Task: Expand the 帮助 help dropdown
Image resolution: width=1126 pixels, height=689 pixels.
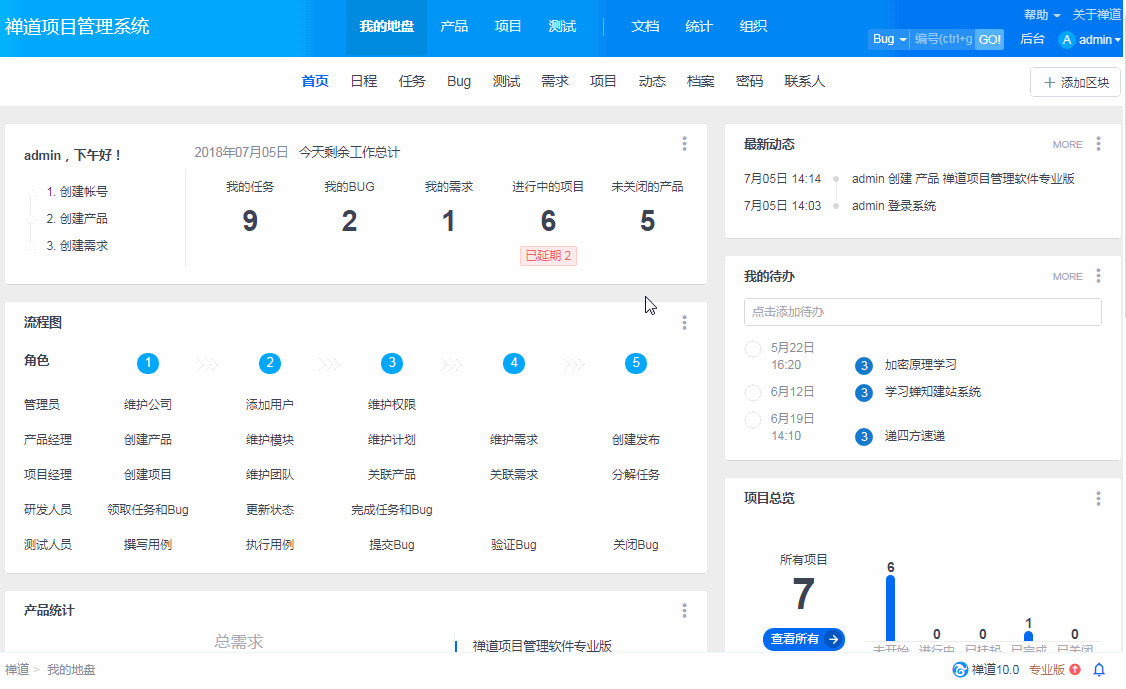Action: (x=1042, y=15)
